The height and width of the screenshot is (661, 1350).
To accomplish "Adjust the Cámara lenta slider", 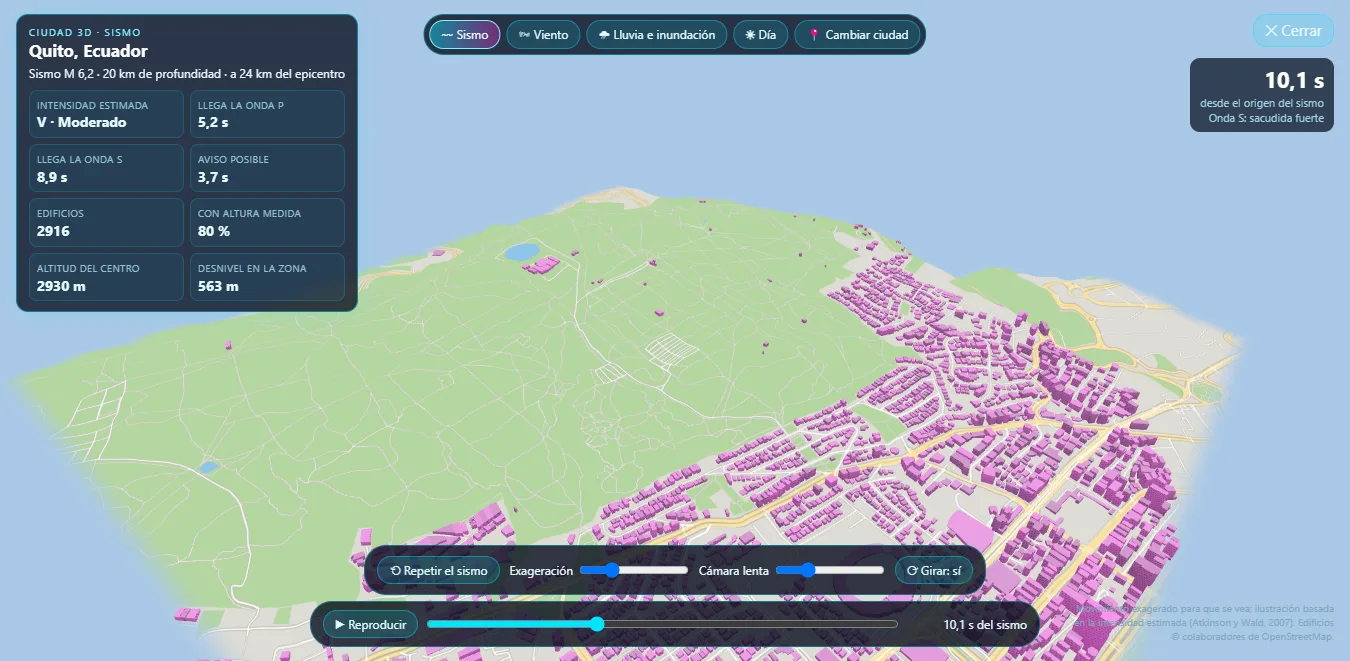I will [830, 570].
